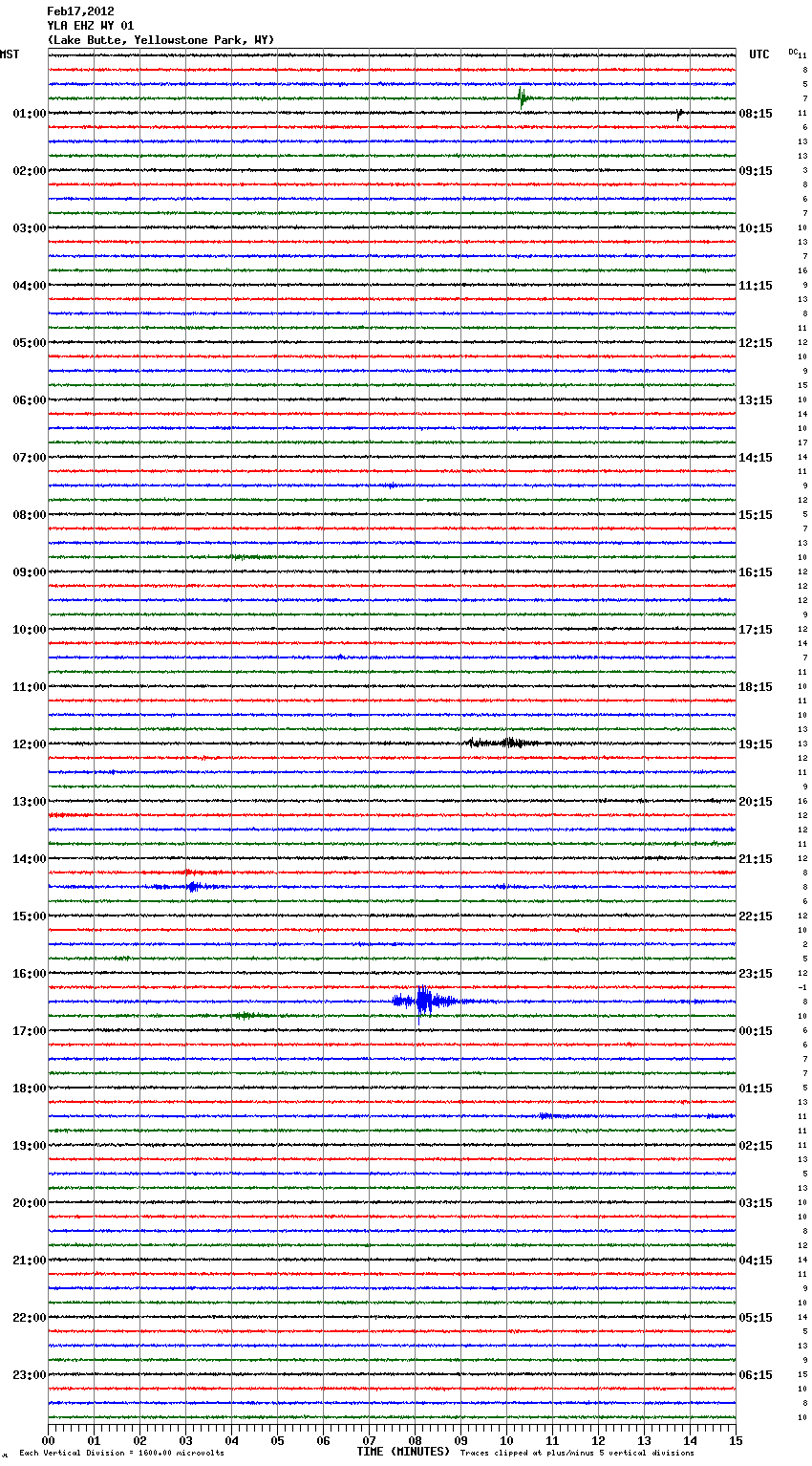The width and height of the screenshot is (812, 1466).
Task: Select the station code YLA EHZ WY 01
Action: point(91,26)
